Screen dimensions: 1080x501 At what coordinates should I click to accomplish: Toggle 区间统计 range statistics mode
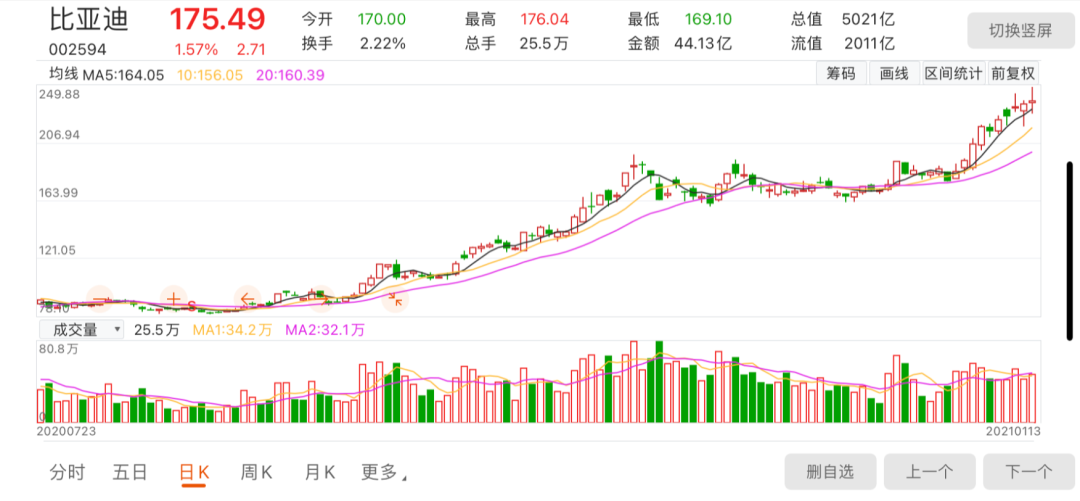click(953, 74)
